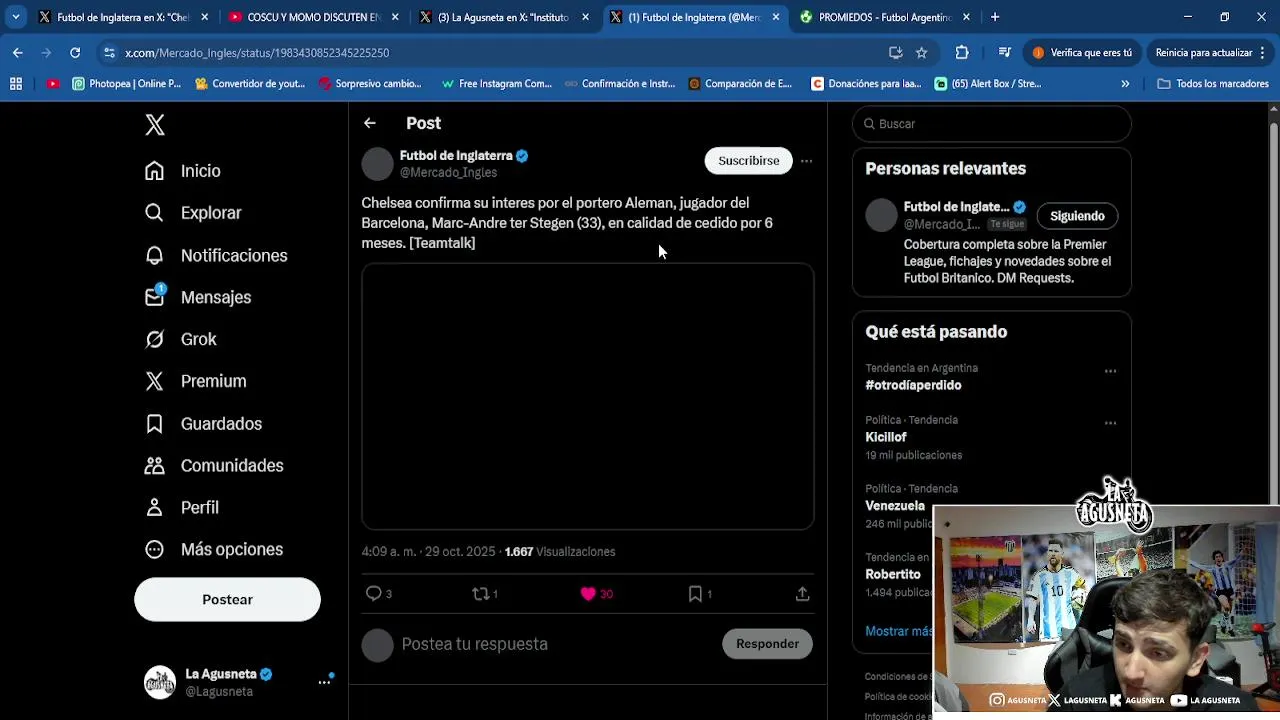This screenshot has height=720, width=1280.
Task: Toggle the pink like heart
Action: click(588, 594)
